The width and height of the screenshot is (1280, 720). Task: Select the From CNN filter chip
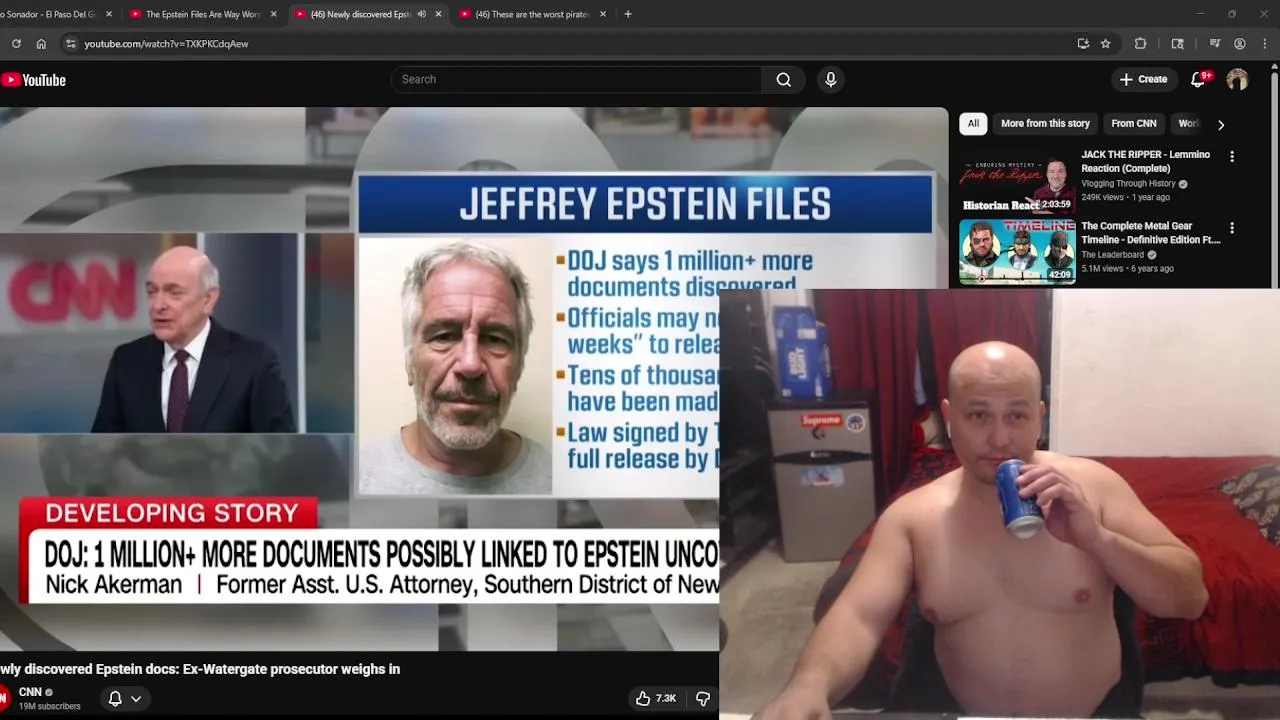coord(1134,123)
